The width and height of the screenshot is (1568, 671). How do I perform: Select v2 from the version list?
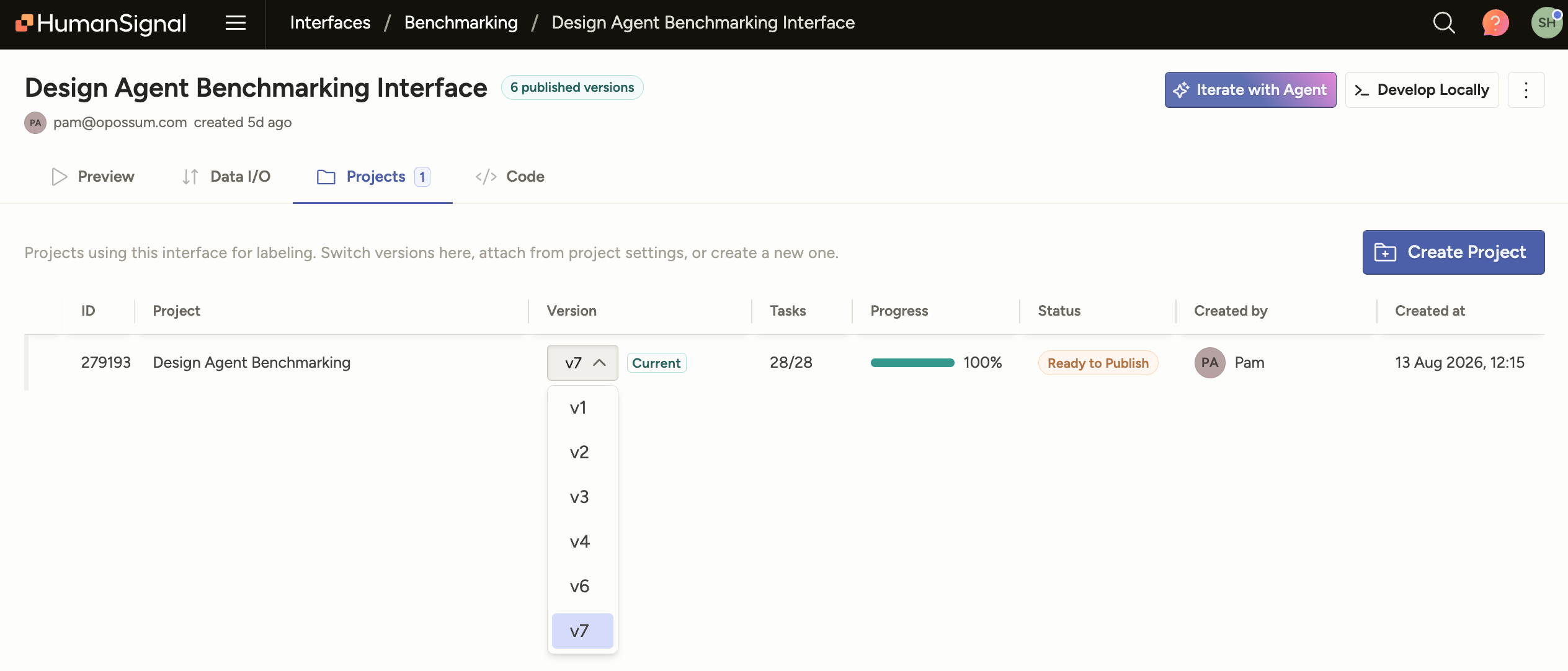582,452
